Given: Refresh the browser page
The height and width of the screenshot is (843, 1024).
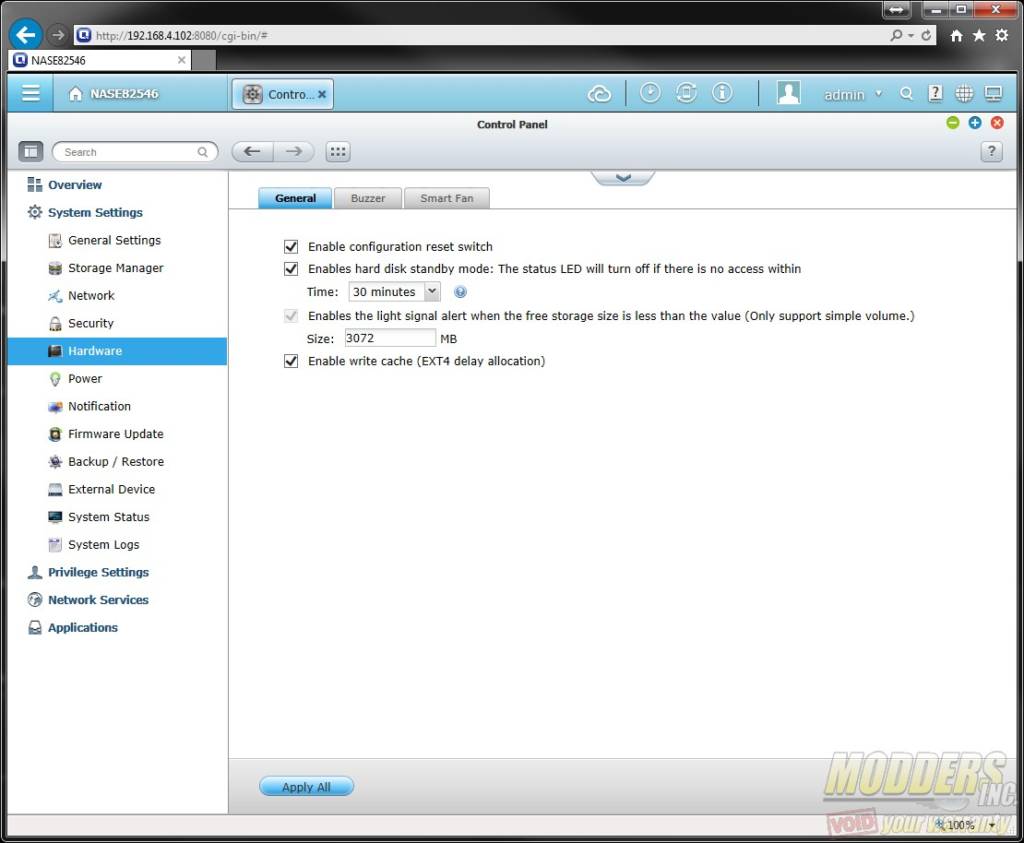Looking at the screenshot, I should 926,35.
